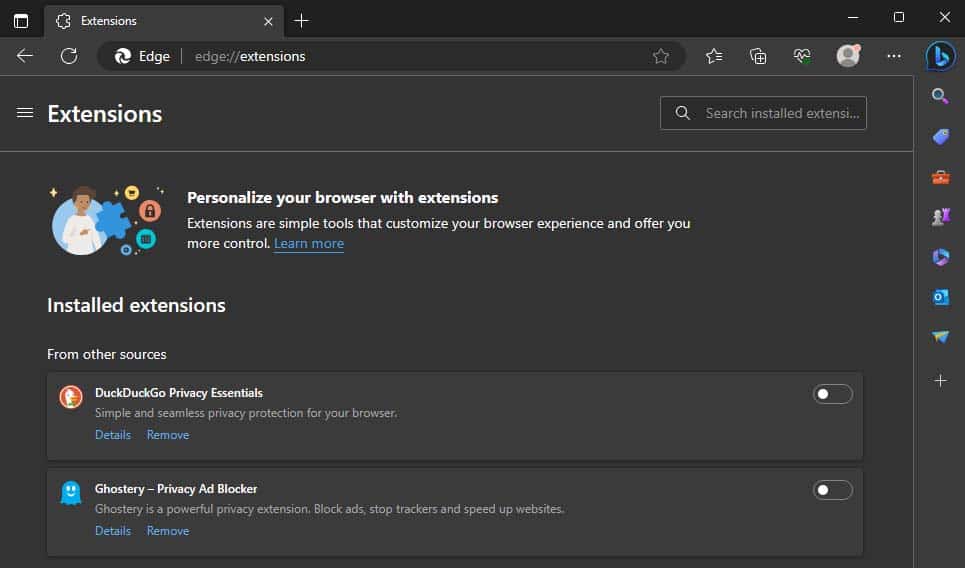Minimize the Edge window
The height and width of the screenshot is (568, 965).
(853, 18)
